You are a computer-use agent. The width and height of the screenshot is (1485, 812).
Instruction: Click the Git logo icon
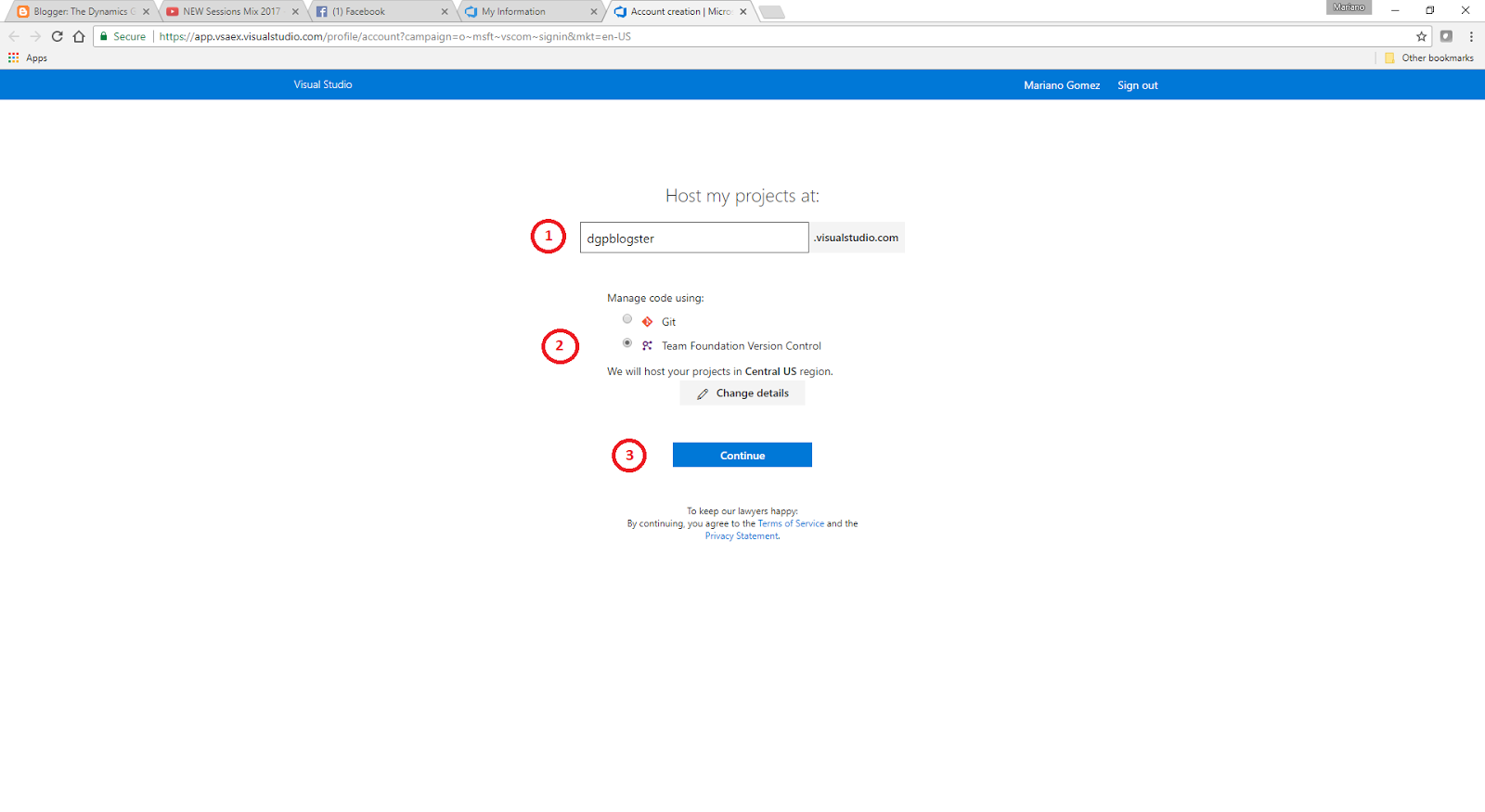coord(647,322)
